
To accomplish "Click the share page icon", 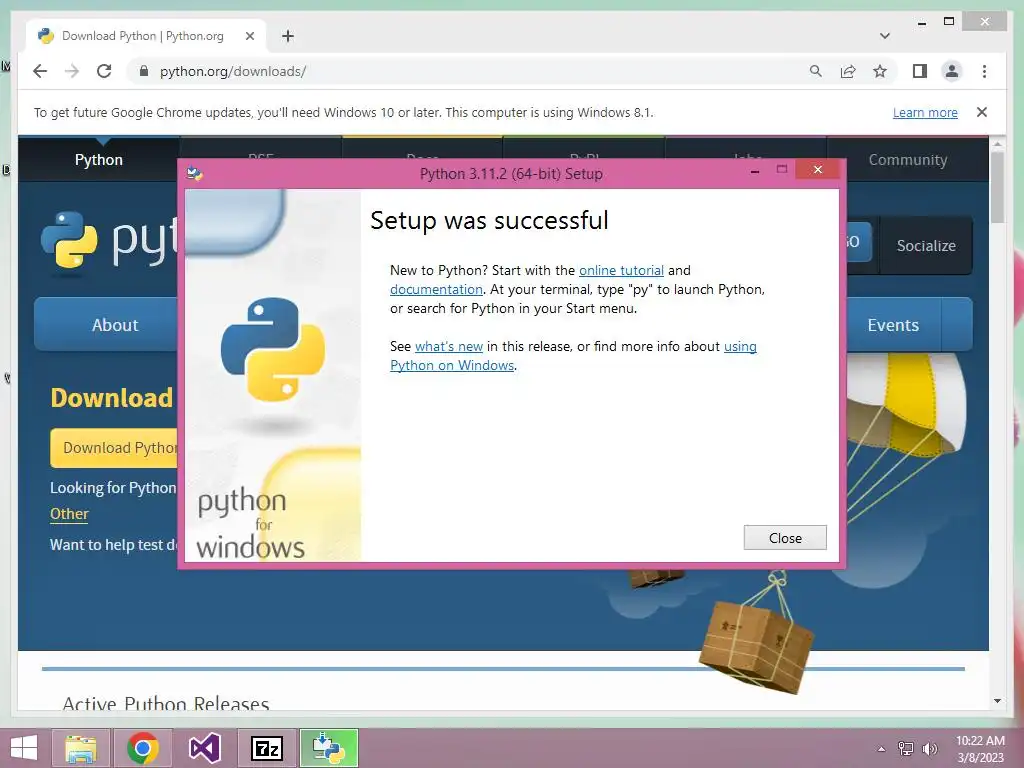I will point(848,71).
